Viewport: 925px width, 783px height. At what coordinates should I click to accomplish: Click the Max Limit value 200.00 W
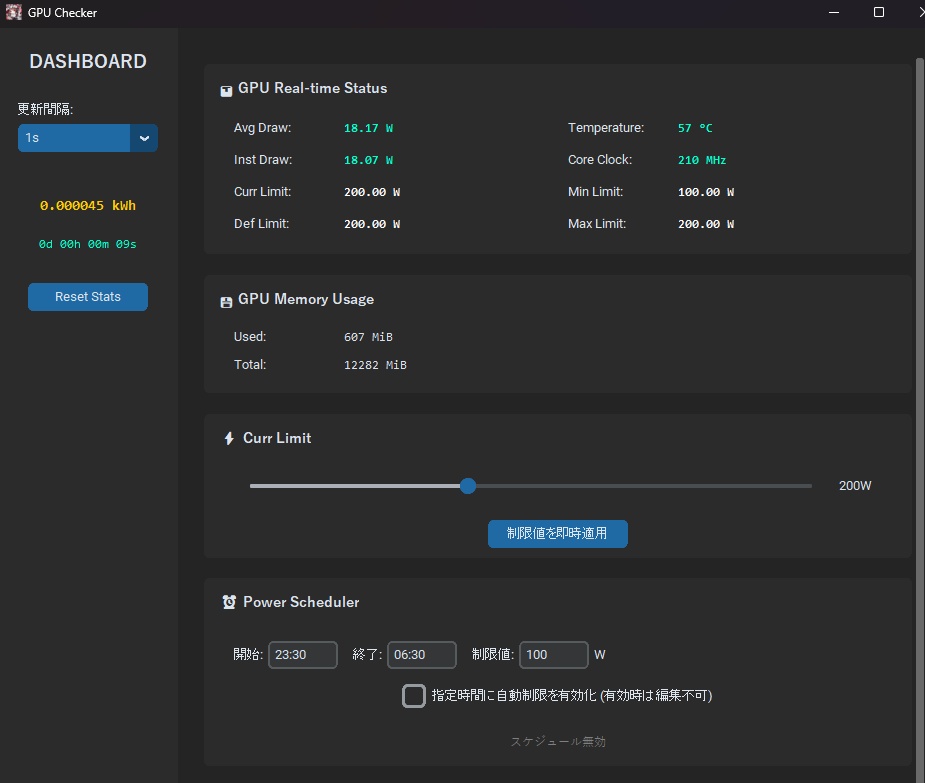(706, 224)
